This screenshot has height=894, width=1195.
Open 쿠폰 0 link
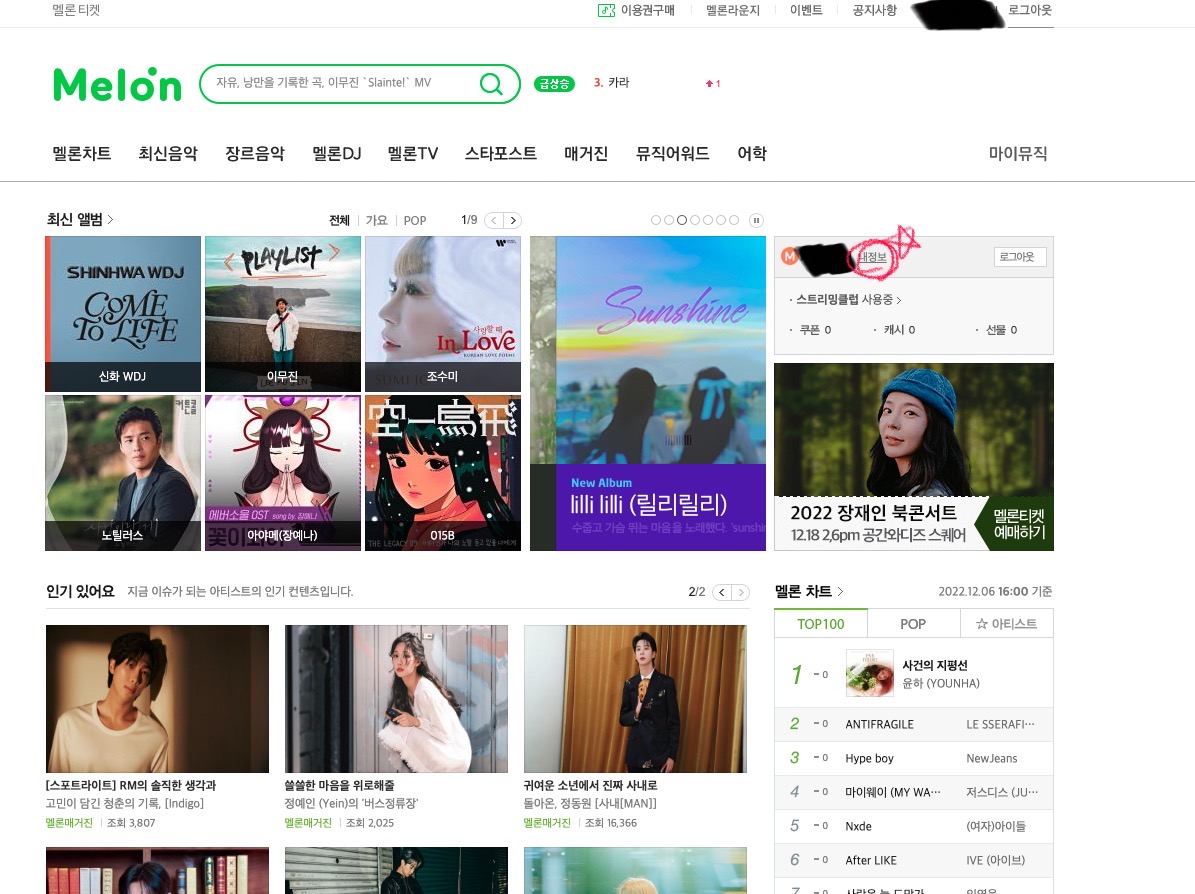click(815, 329)
